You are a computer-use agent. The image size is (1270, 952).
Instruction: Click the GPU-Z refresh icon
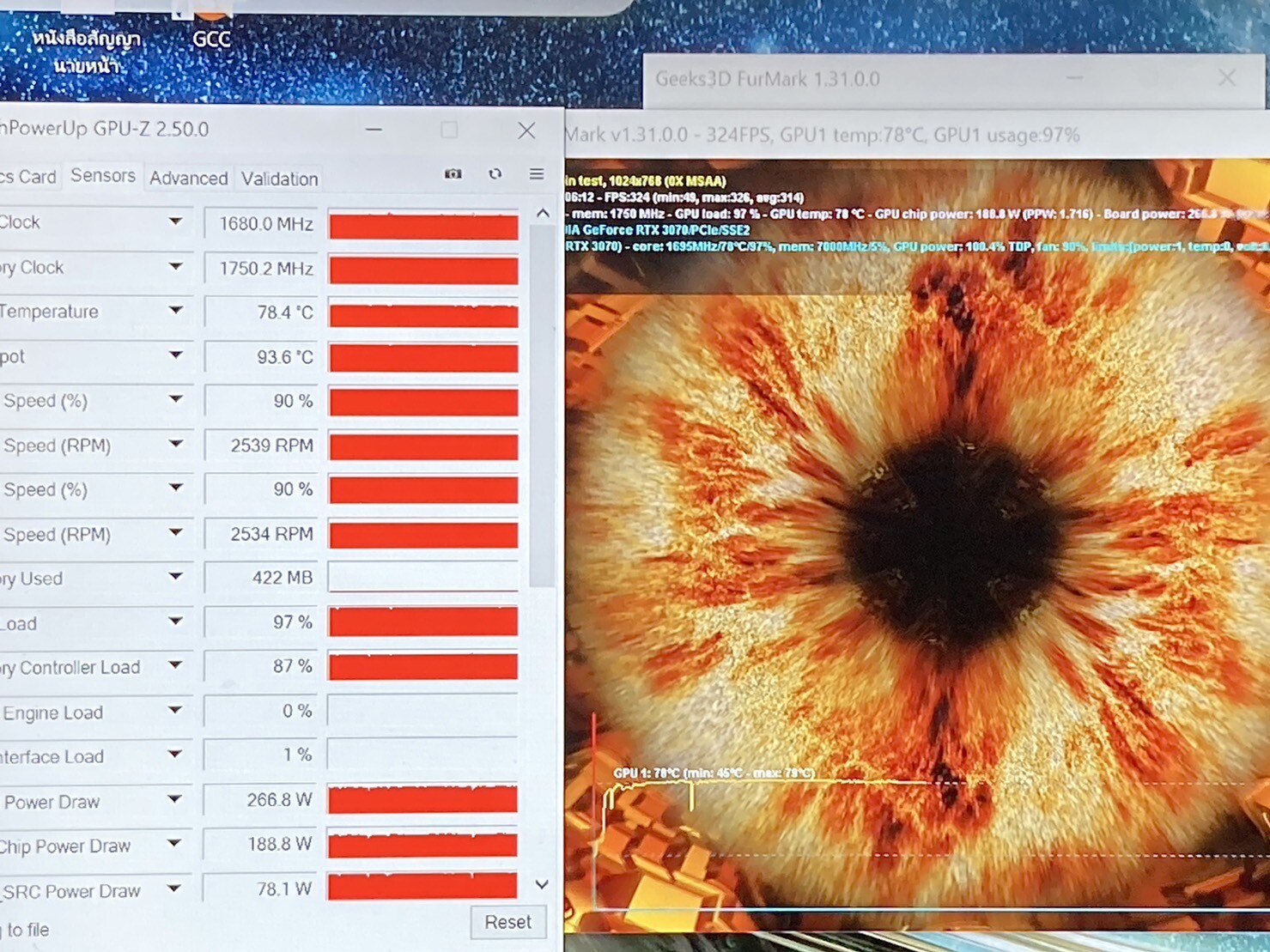pyautogui.click(x=495, y=173)
